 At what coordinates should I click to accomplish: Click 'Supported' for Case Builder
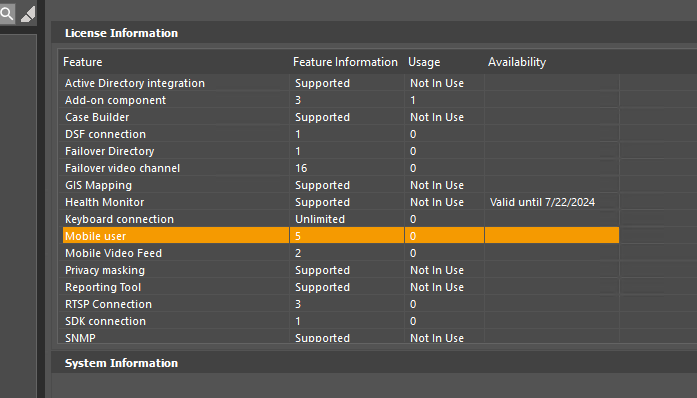click(x=322, y=117)
